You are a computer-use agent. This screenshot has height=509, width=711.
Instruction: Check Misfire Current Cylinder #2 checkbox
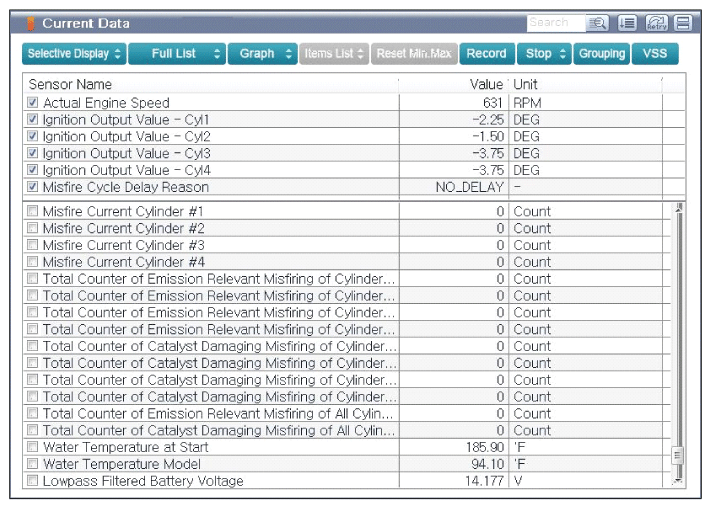click(x=32, y=228)
